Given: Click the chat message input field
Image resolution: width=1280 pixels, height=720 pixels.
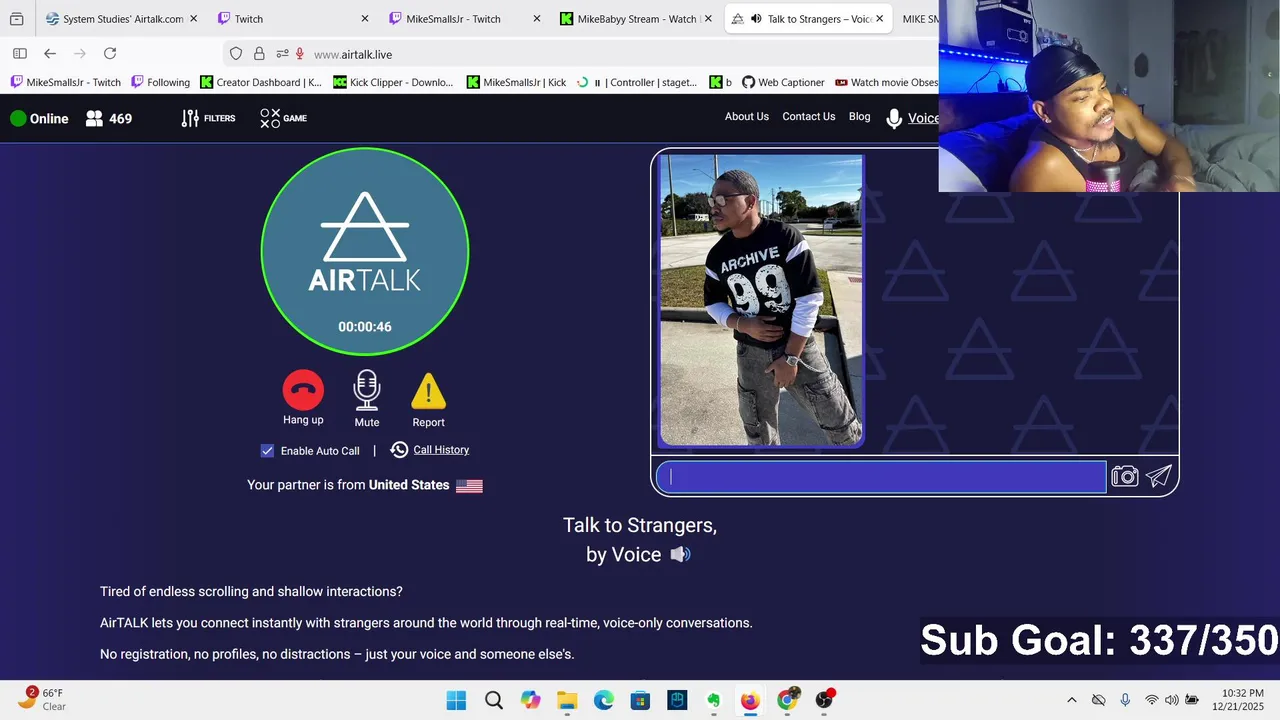Looking at the screenshot, I should [881, 477].
